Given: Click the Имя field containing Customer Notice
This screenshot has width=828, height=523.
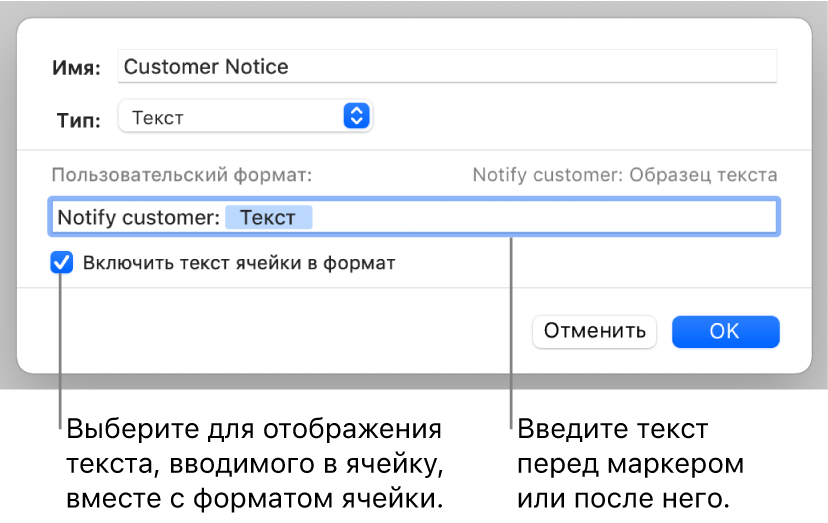Looking at the screenshot, I should [447, 66].
